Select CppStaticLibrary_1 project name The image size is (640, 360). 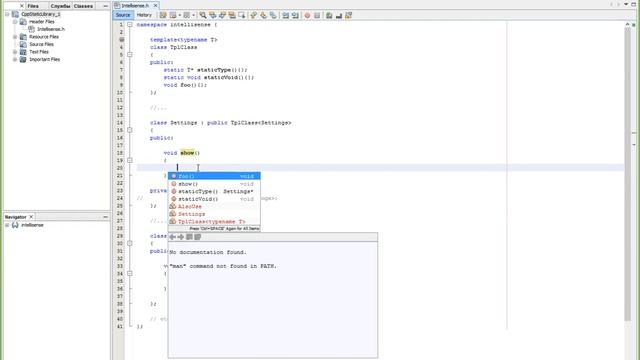[x=41, y=14]
